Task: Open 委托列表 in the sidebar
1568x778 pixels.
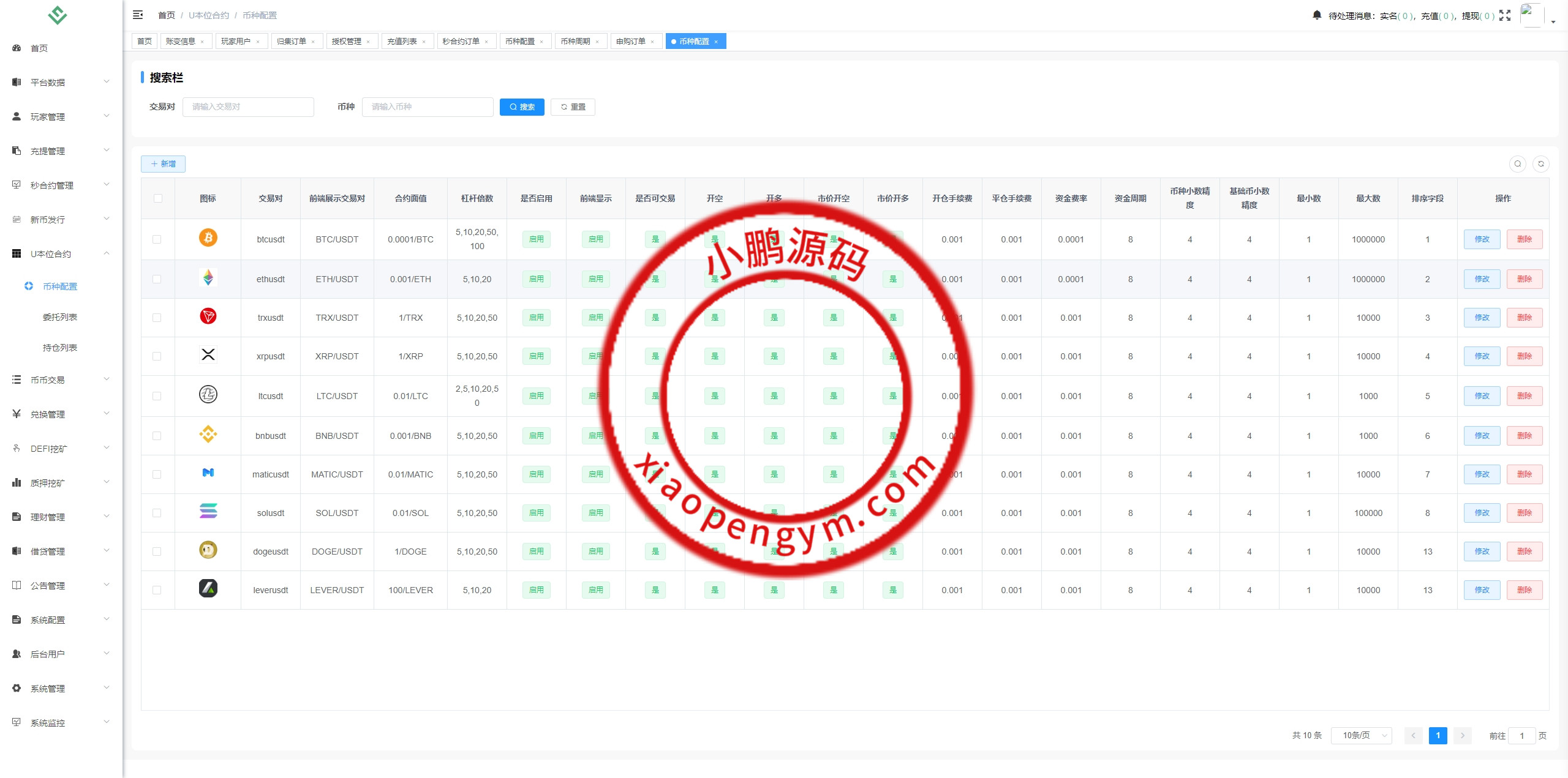Action: click(x=60, y=317)
